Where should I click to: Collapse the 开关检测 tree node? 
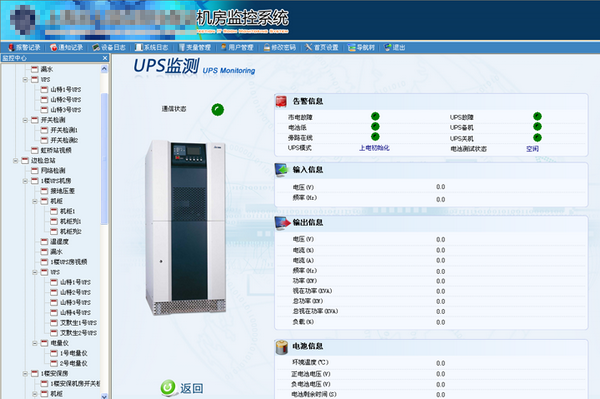click(x=25, y=120)
